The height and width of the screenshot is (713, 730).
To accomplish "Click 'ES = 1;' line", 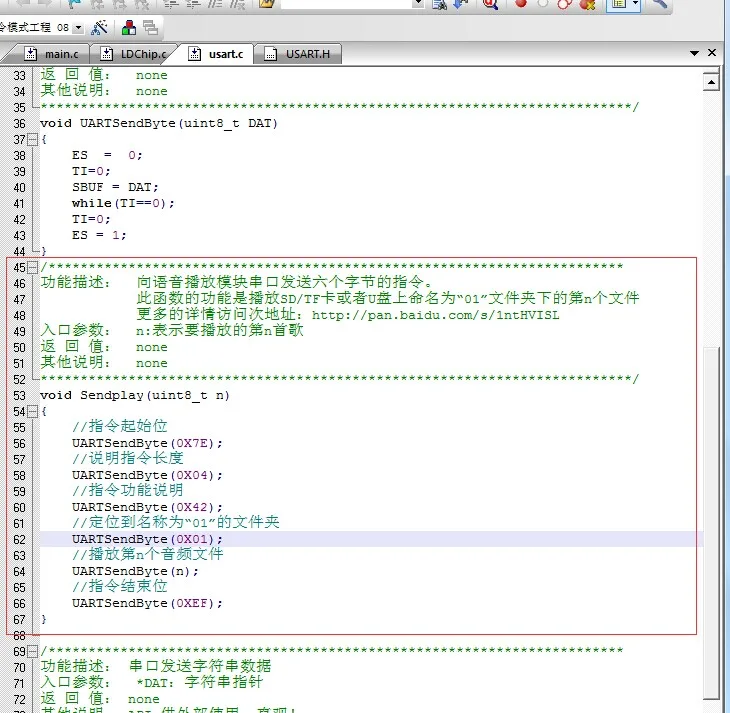I will tap(99, 235).
